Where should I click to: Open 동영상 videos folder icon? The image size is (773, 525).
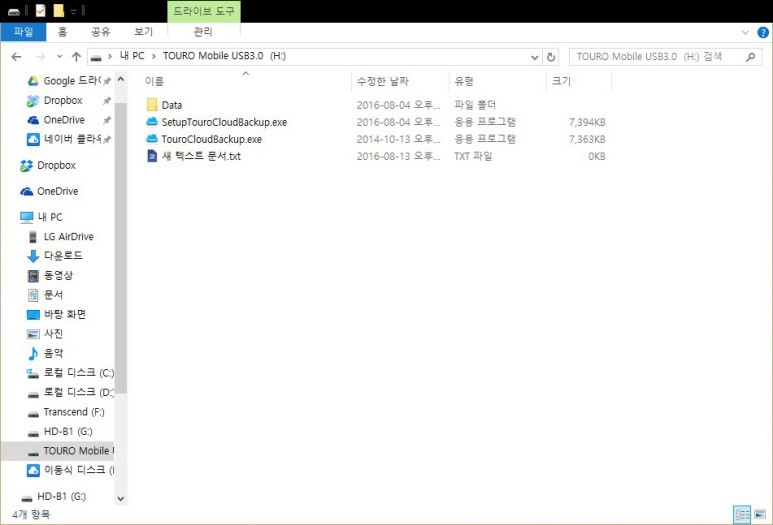click(x=33, y=276)
